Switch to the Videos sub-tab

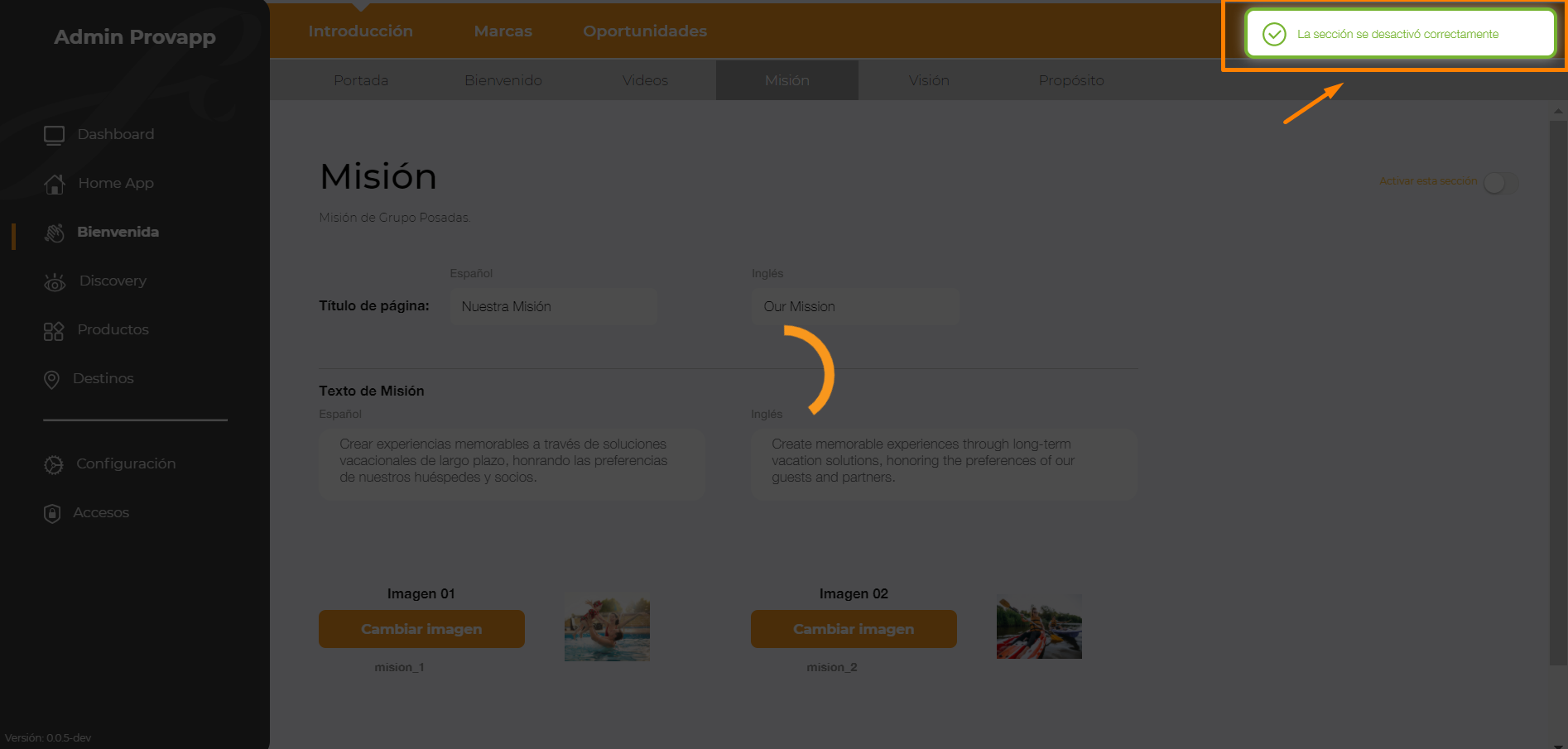pos(645,80)
